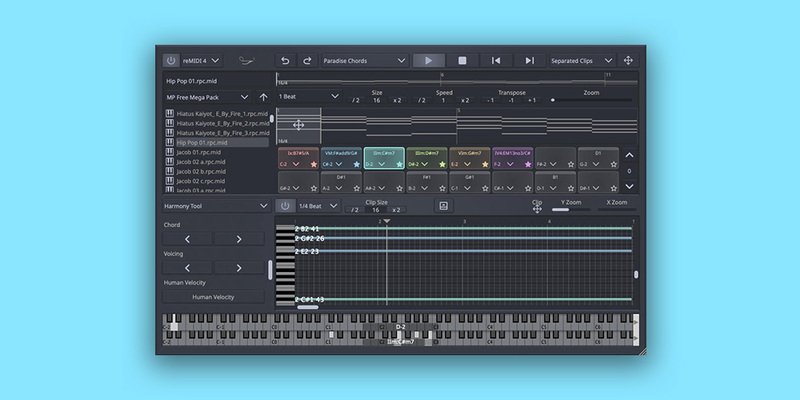This screenshot has width=800, height=400.
Task: Toggle favorite star on the D-2 chord pad
Action: (400, 163)
